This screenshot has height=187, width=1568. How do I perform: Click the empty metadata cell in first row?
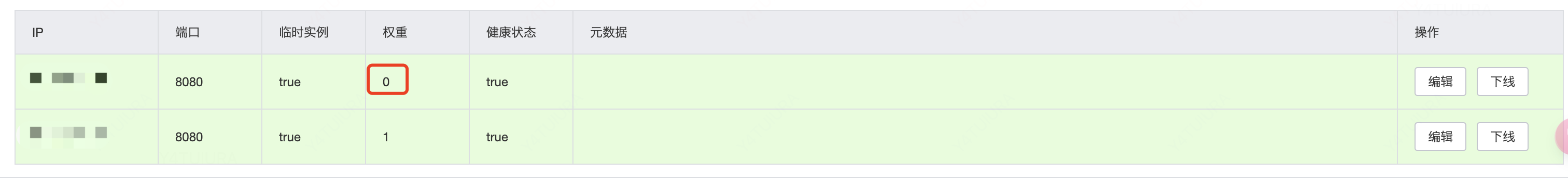coord(985,82)
